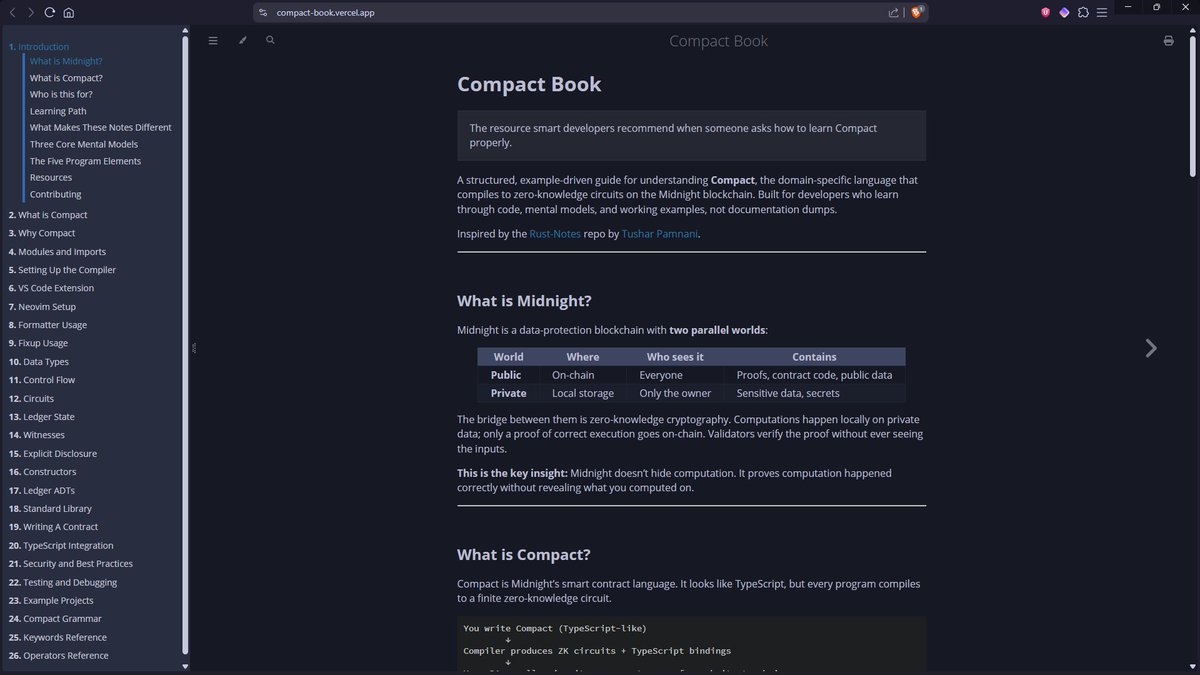
Task: Click the sidebar resize handle
Action: (x=194, y=348)
